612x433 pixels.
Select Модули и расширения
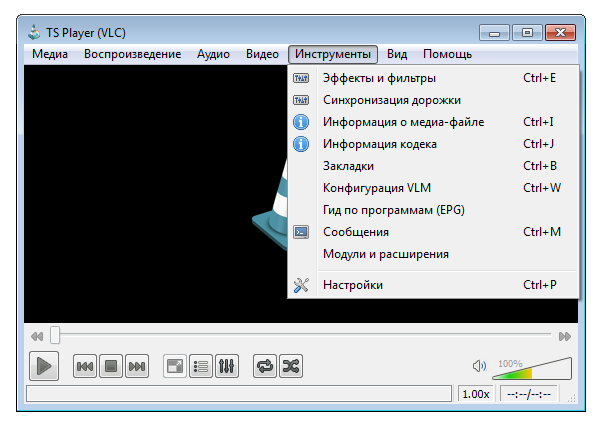point(433,254)
